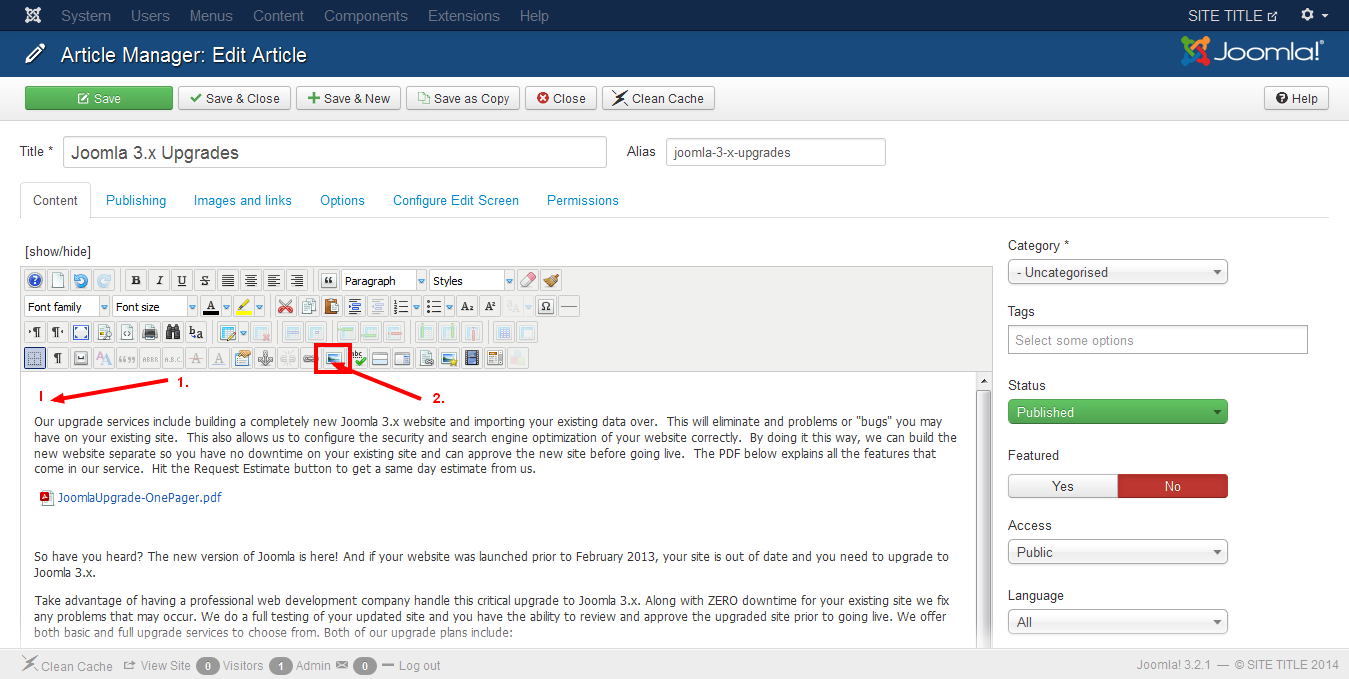Copy the selected editor content
The width and height of the screenshot is (1349, 679).
(x=309, y=307)
